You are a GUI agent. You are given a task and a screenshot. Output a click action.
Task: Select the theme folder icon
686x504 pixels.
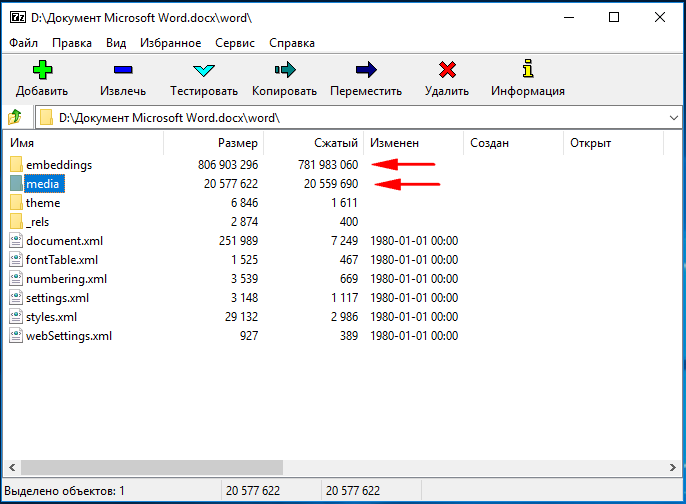pyautogui.click(x=16, y=203)
